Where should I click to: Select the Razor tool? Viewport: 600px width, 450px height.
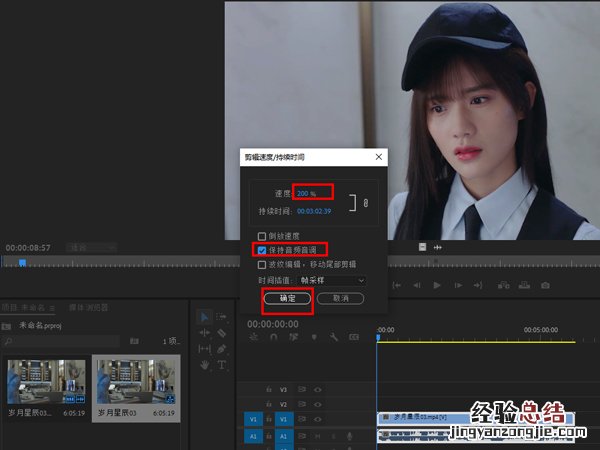[221, 332]
